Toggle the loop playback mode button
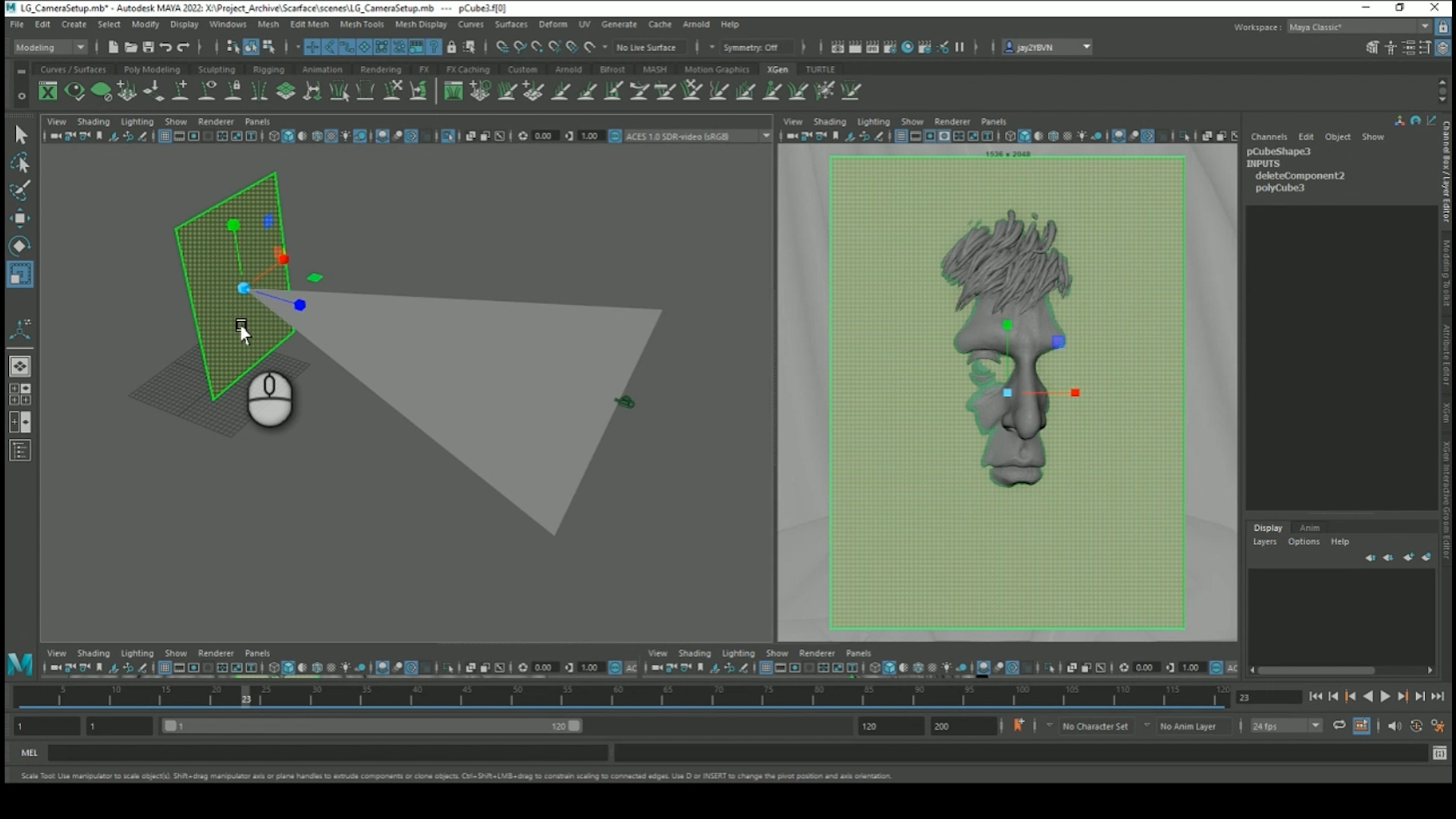Image resolution: width=1456 pixels, height=819 pixels. [1339, 726]
